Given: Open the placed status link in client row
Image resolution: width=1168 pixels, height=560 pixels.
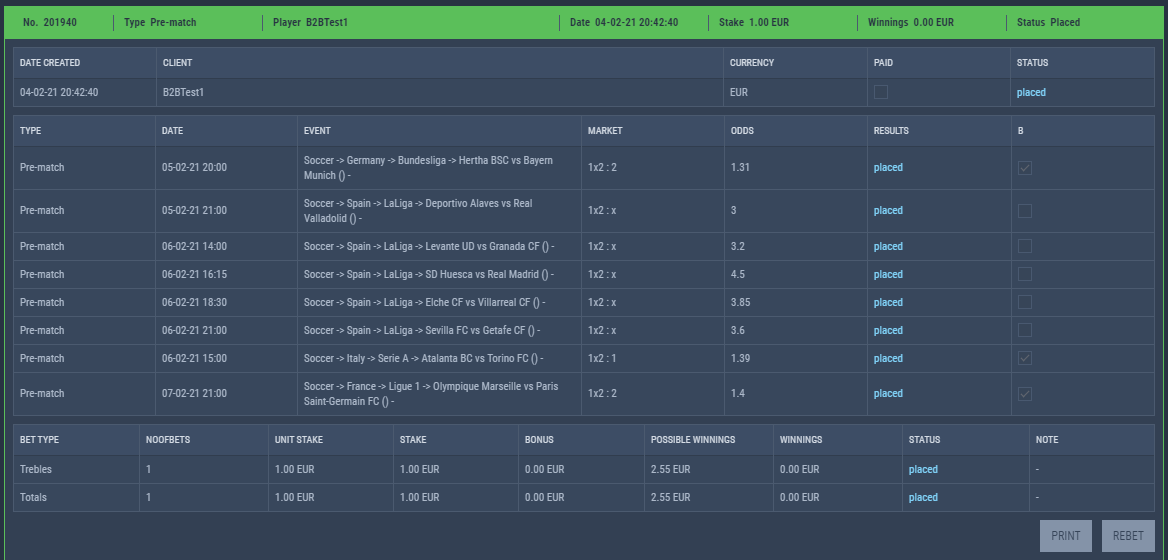Looking at the screenshot, I should (1031, 92).
